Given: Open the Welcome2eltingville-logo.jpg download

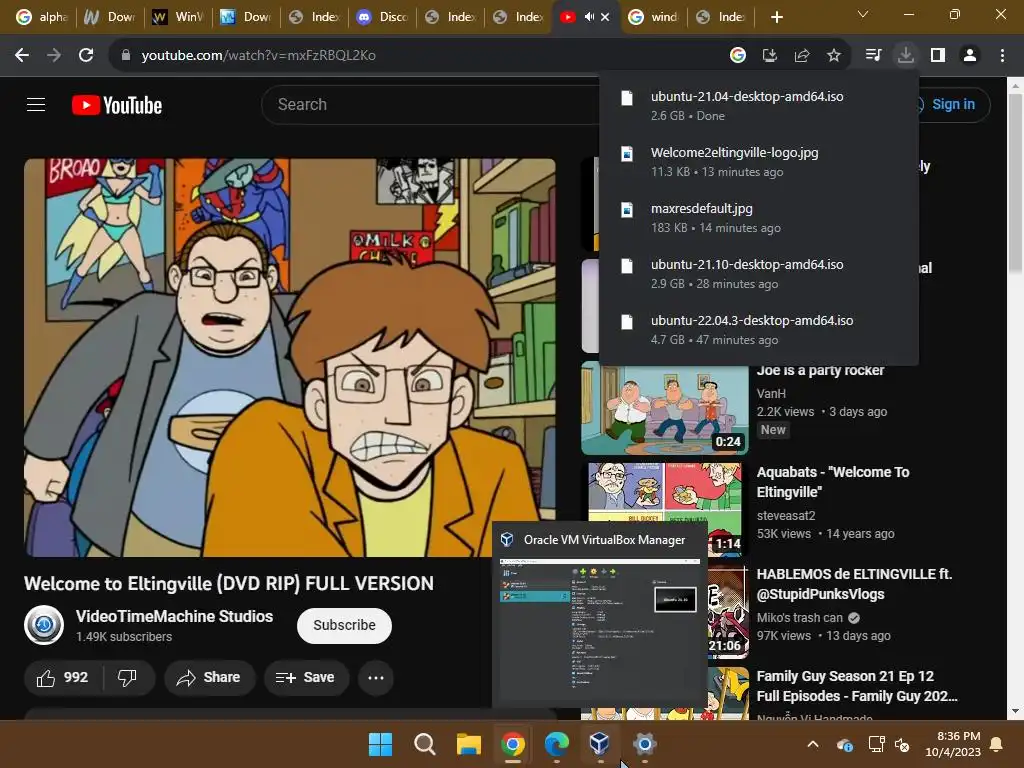Looking at the screenshot, I should [758, 161].
